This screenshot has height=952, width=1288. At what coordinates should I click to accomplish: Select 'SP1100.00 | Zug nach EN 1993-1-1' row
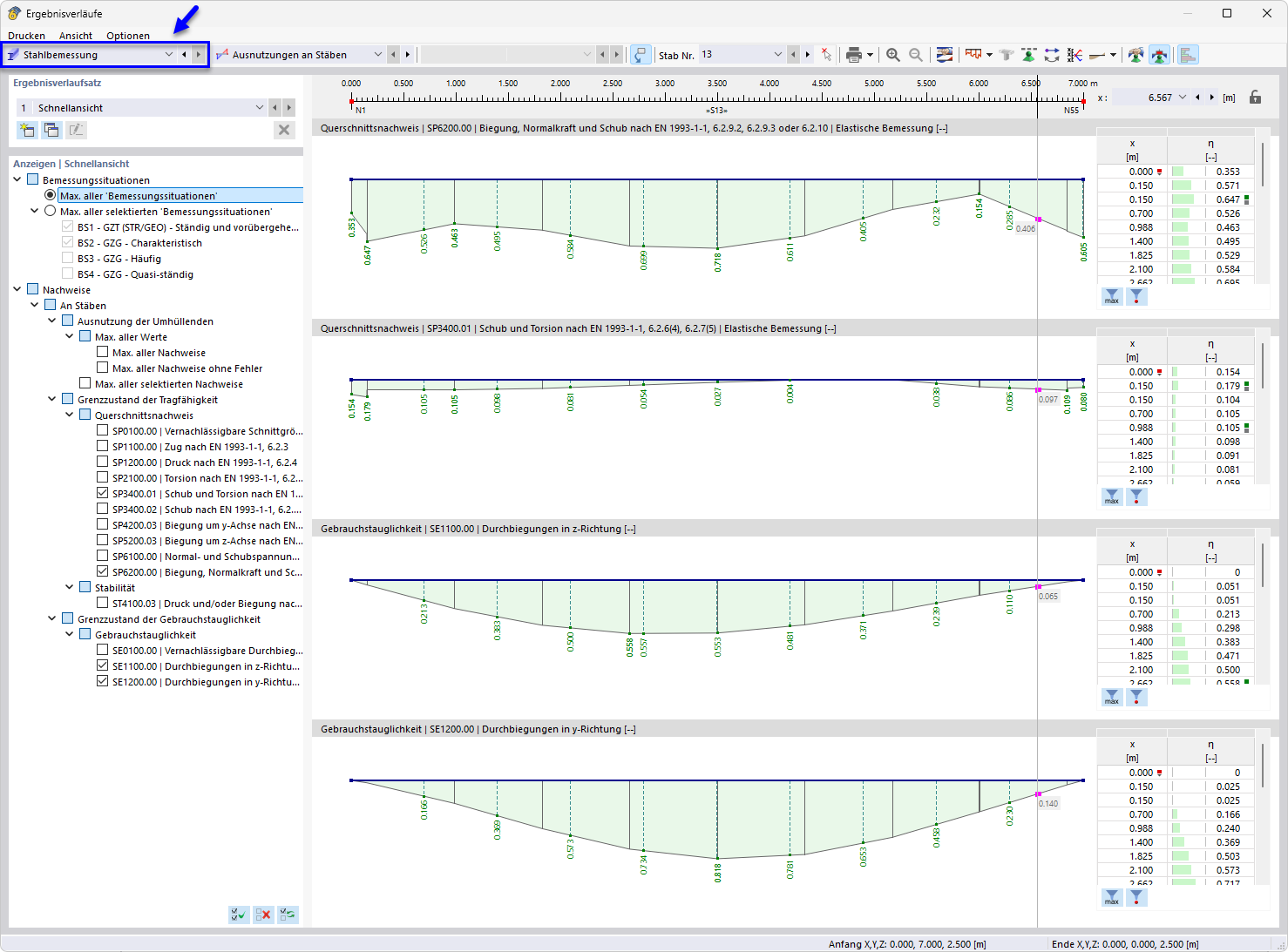200,447
